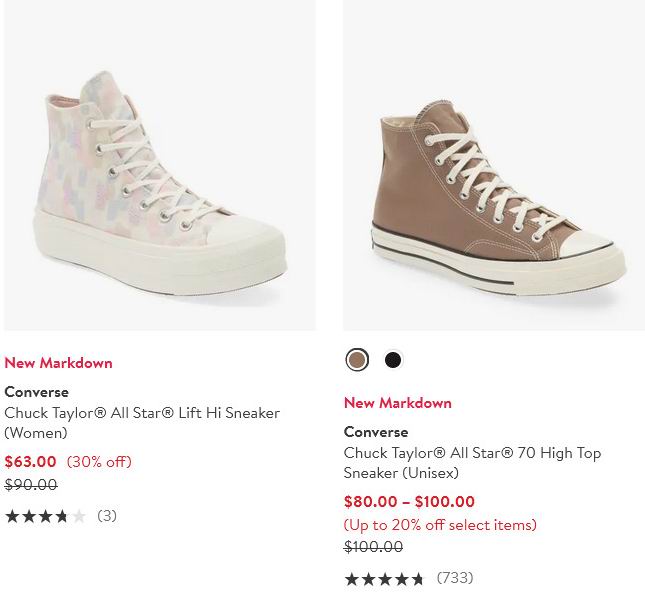This screenshot has height=597, width=645.
Task: Click the Lift Hi Sneaker (Women) title
Action: (x=142, y=423)
